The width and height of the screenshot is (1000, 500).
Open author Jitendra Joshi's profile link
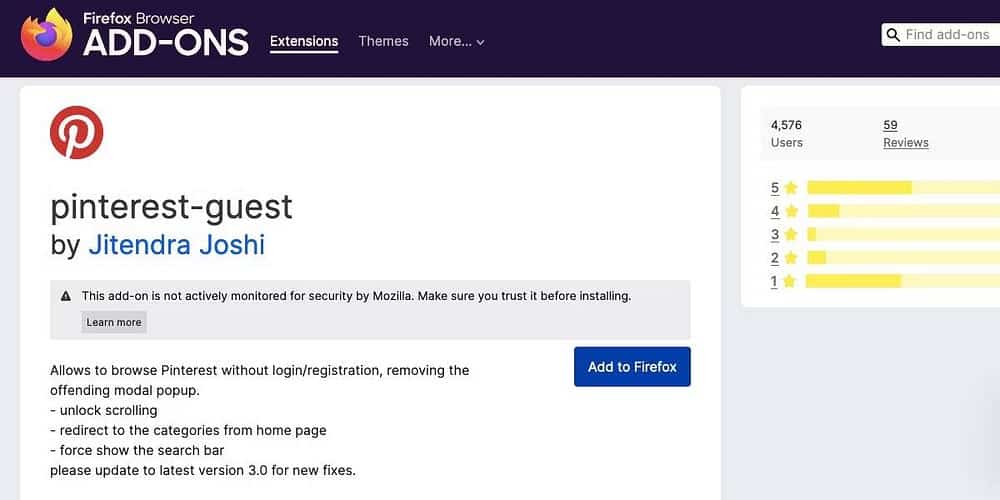[x=176, y=245]
